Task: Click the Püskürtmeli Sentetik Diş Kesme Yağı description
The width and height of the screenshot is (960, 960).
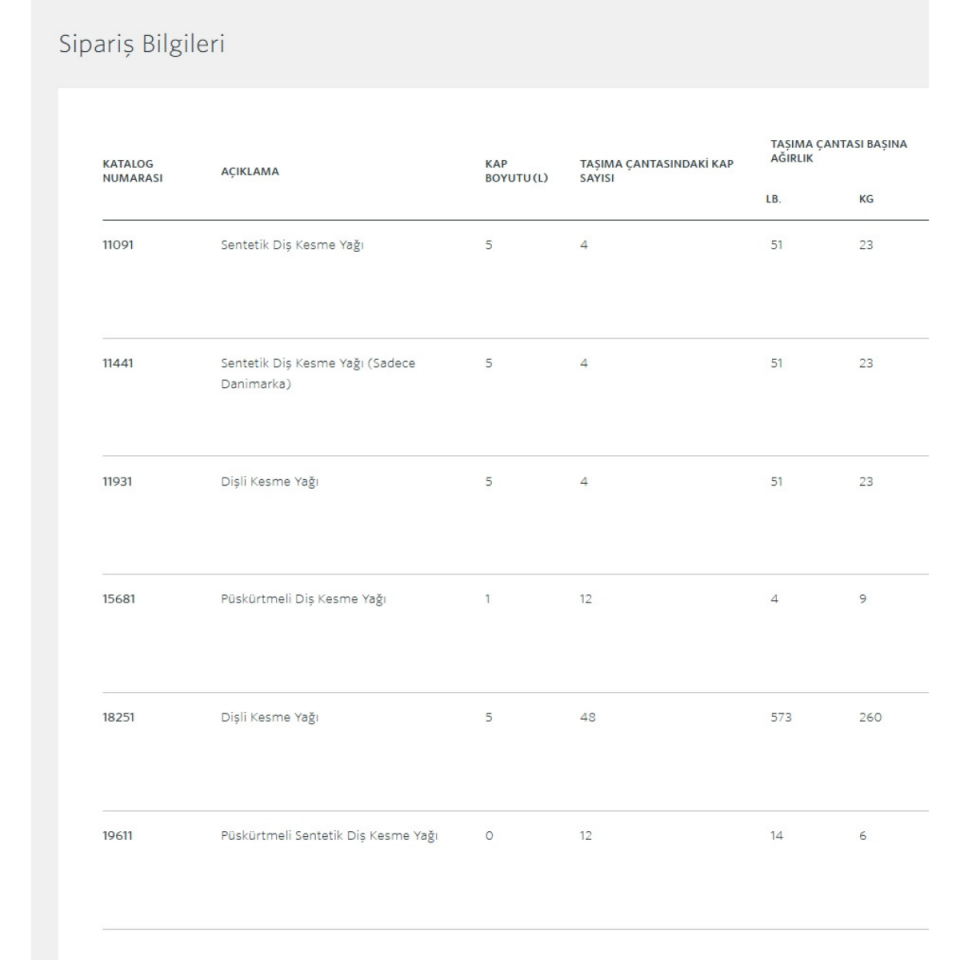Action: coord(328,835)
